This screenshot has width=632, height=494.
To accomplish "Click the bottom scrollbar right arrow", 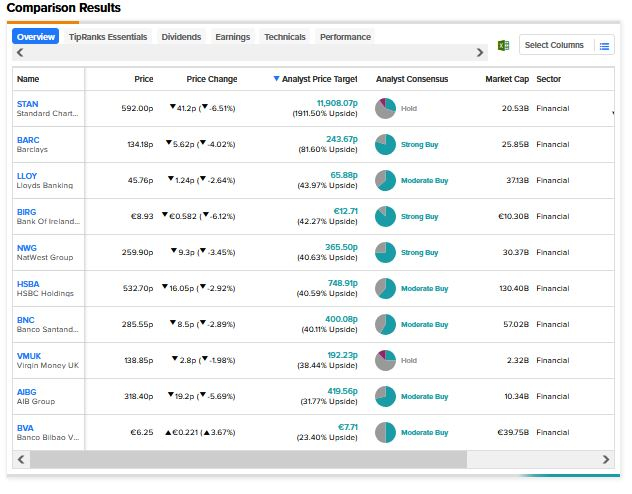I will pyautogui.click(x=606, y=459).
